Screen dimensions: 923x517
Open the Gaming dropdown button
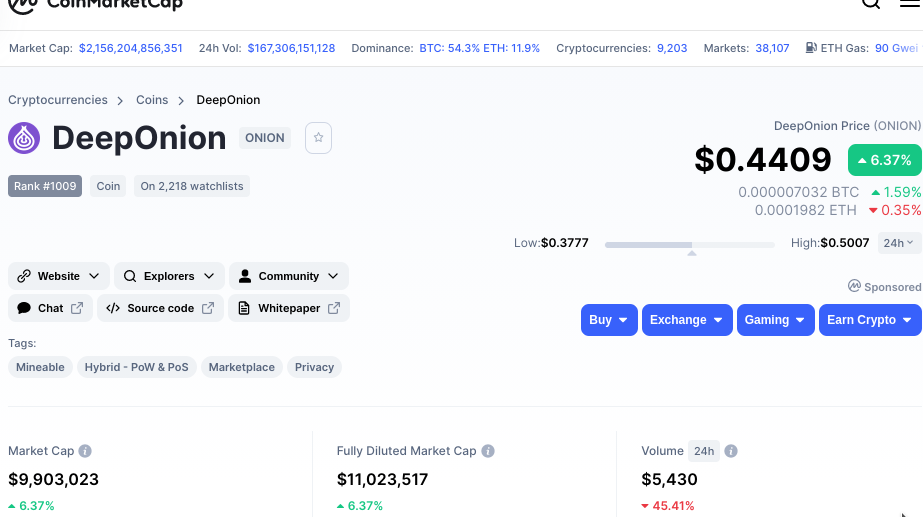[775, 320]
